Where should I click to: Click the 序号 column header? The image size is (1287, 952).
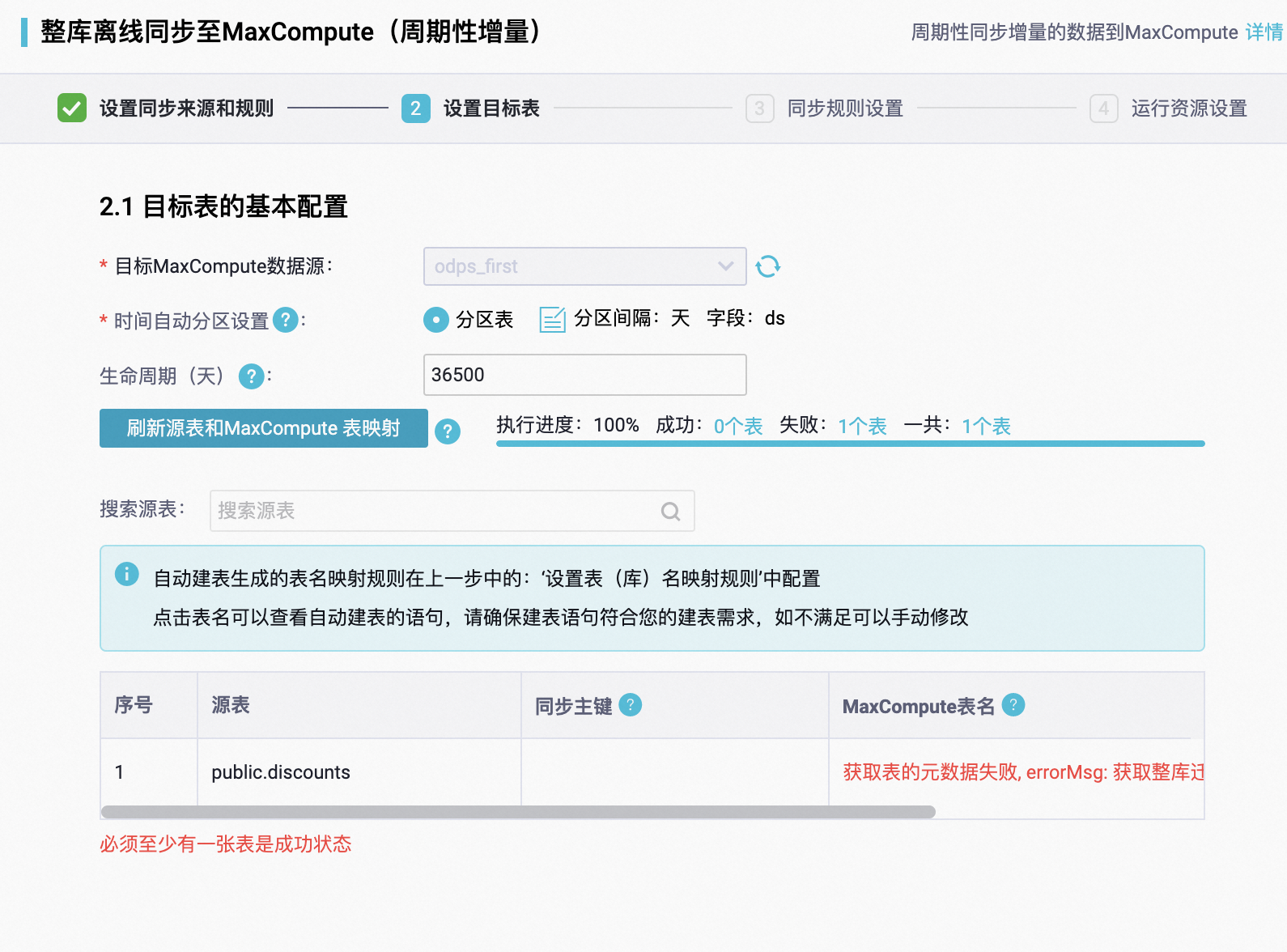tap(149, 705)
